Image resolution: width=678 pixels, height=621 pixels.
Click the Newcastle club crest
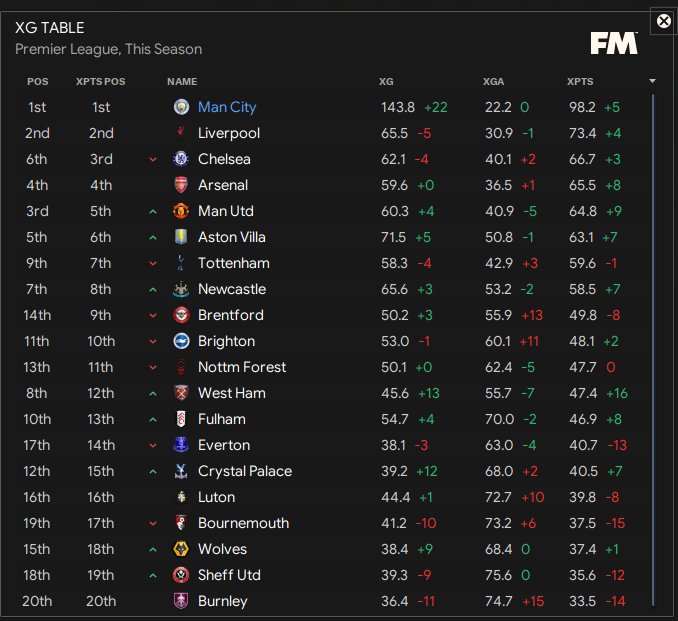tap(181, 289)
